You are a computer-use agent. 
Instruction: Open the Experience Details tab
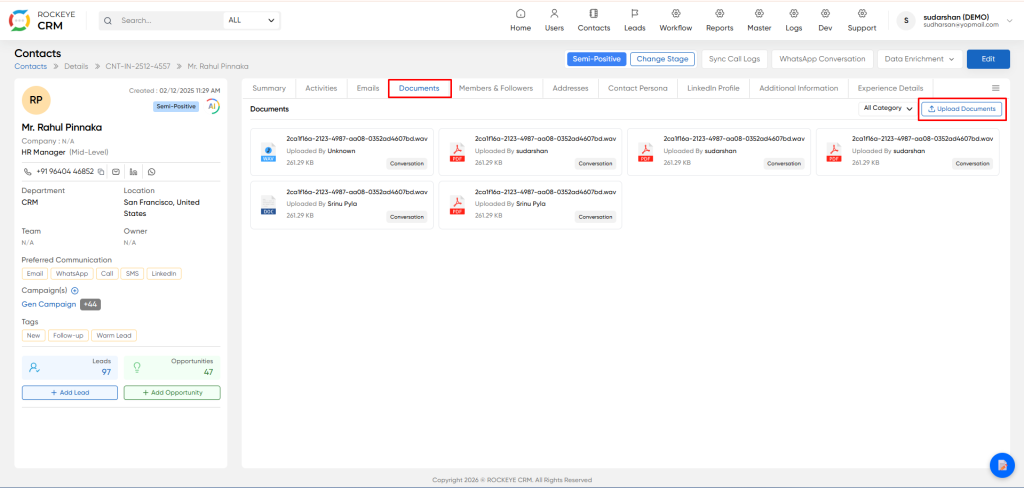(891, 88)
